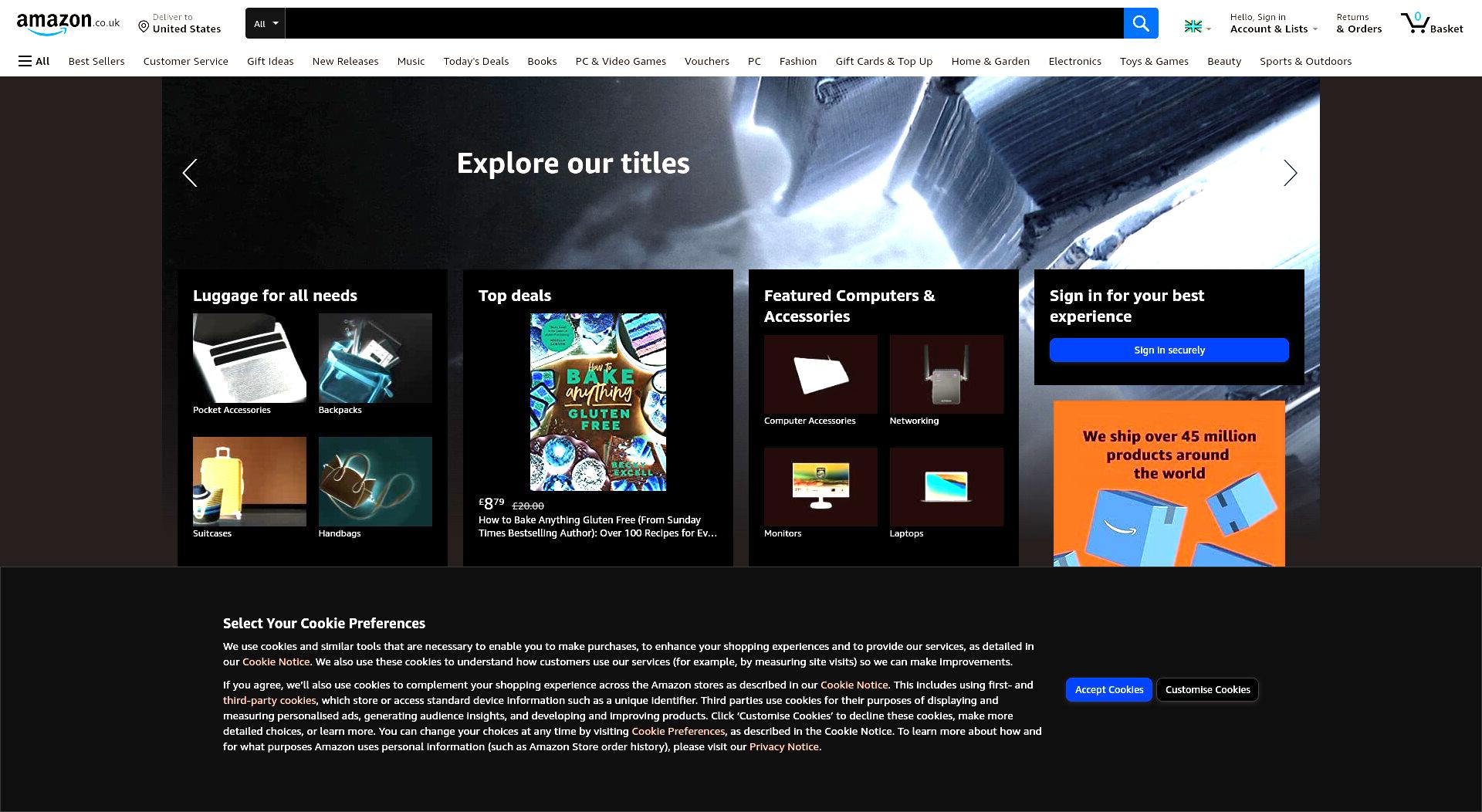Open Beauty in the nav bar

click(1224, 61)
